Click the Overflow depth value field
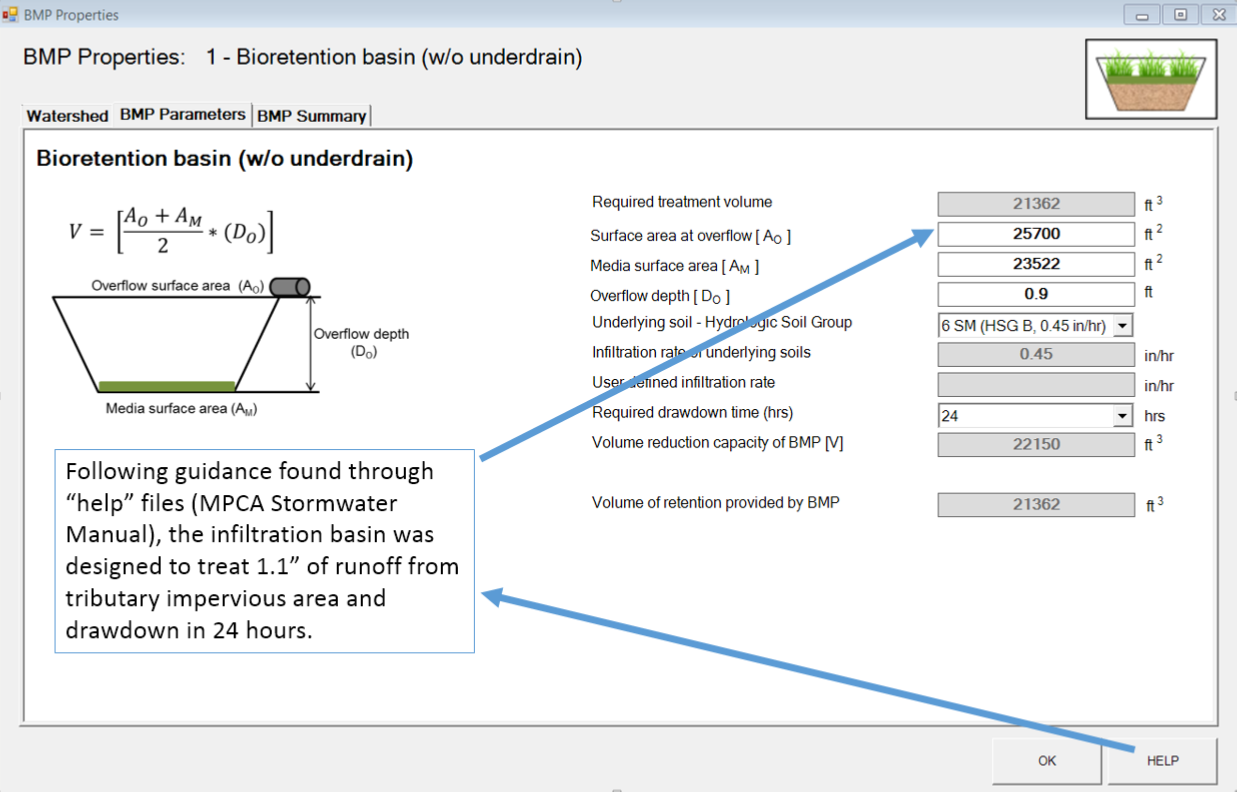1237x792 pixels. pyautogui.click(x=1035, y=294)
